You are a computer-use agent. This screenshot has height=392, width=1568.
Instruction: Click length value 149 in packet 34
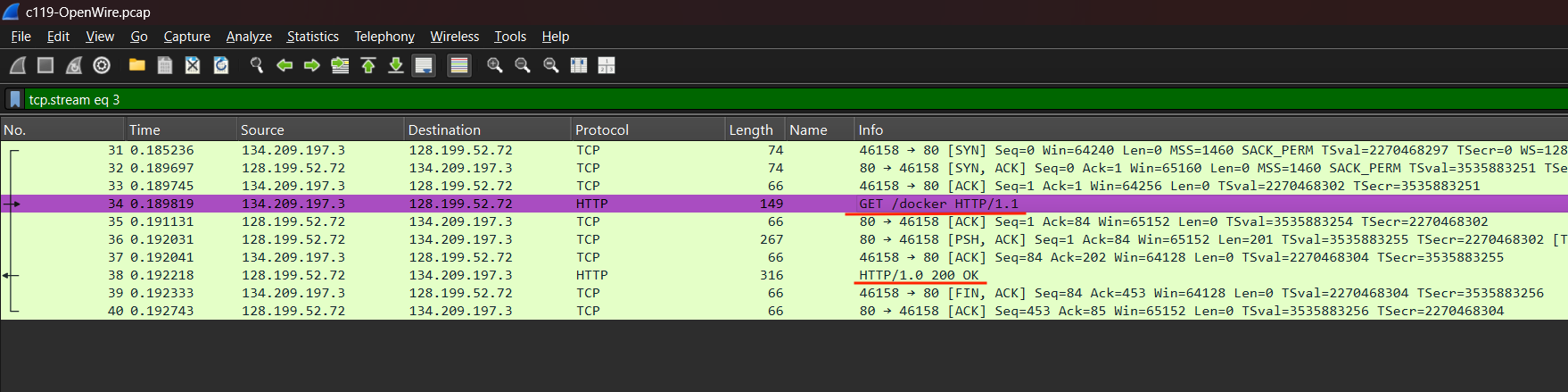(x=772, y=204)
